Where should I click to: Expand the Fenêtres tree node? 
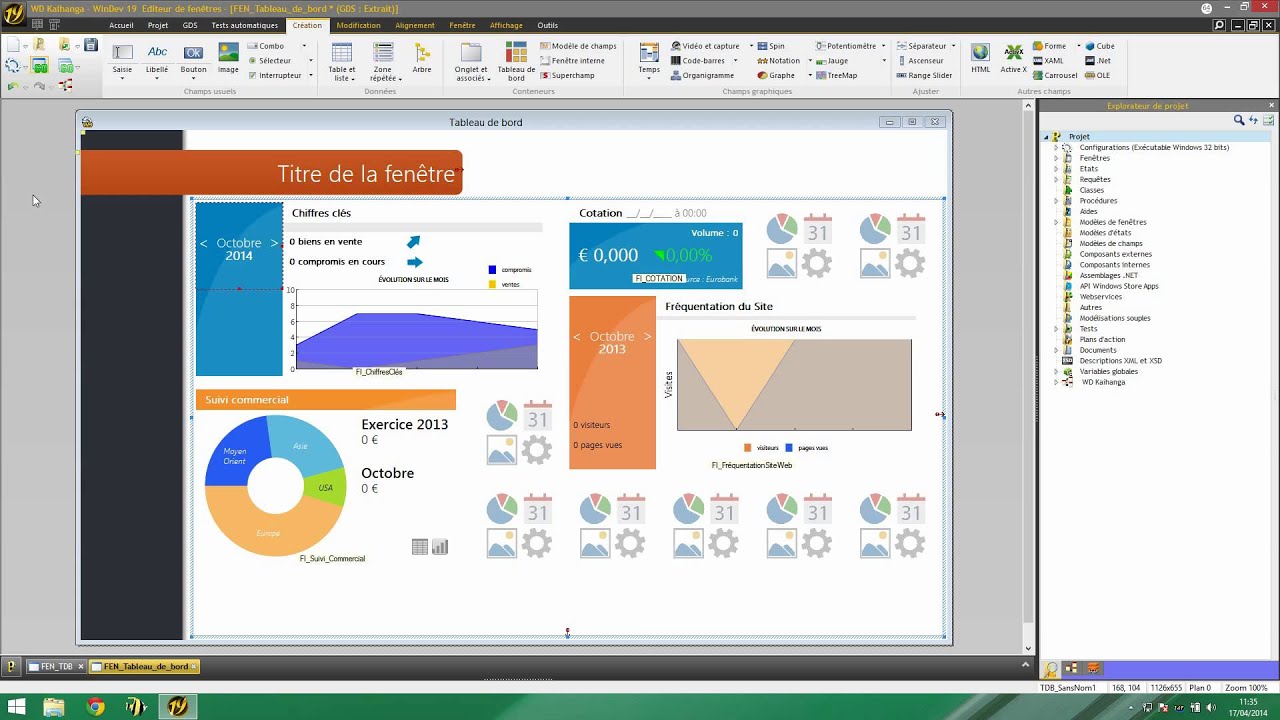click(1056, 158)
